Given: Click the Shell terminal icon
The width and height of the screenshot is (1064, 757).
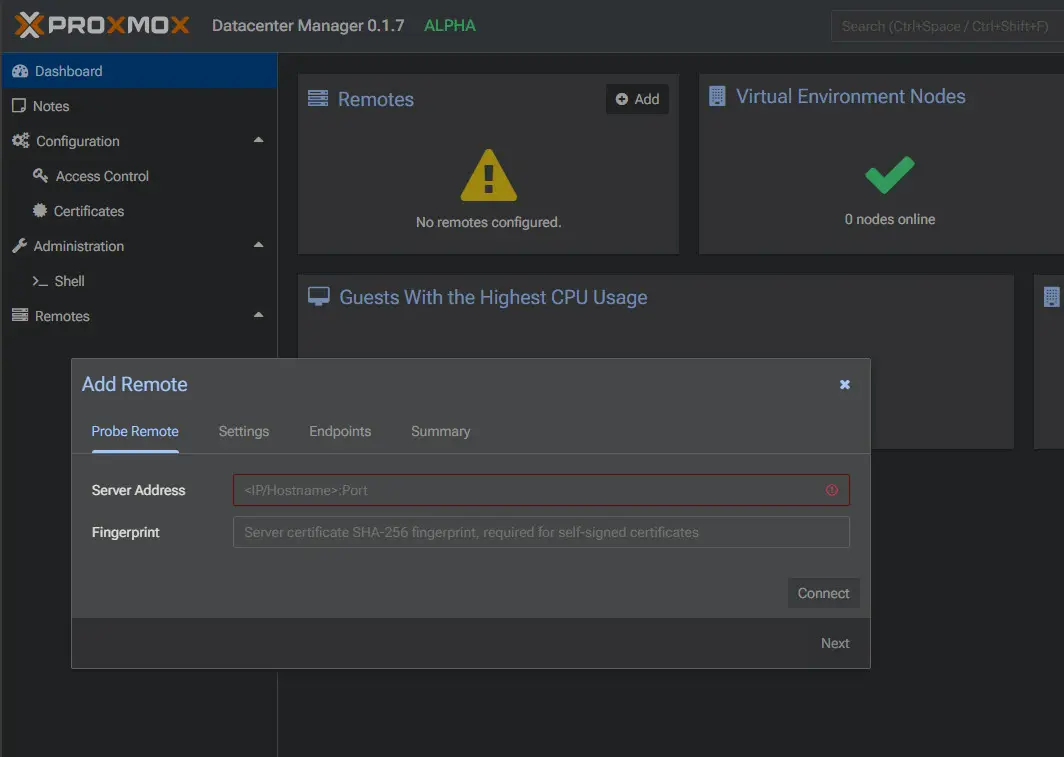Looking at the screenshot, I should pos(41,281).
